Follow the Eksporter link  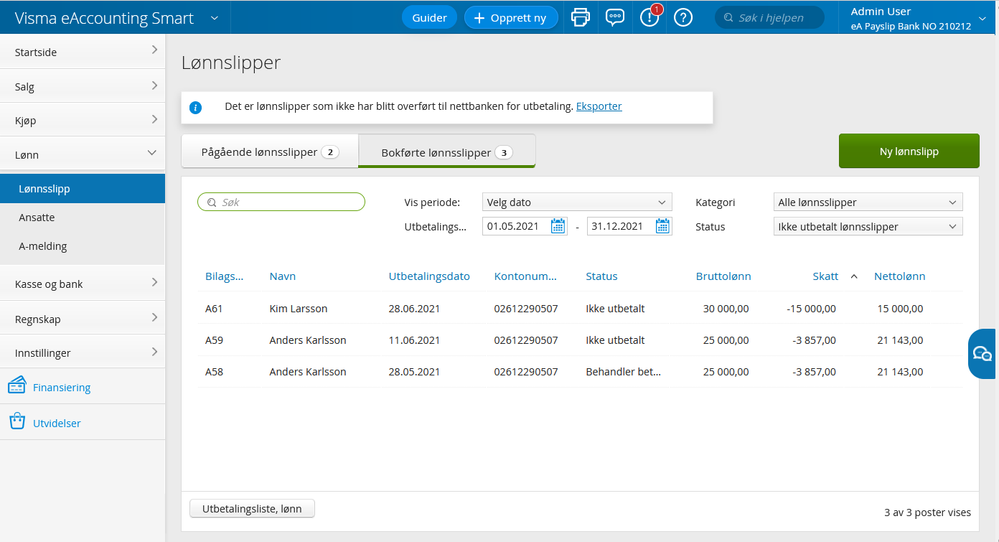click(599, 106)
